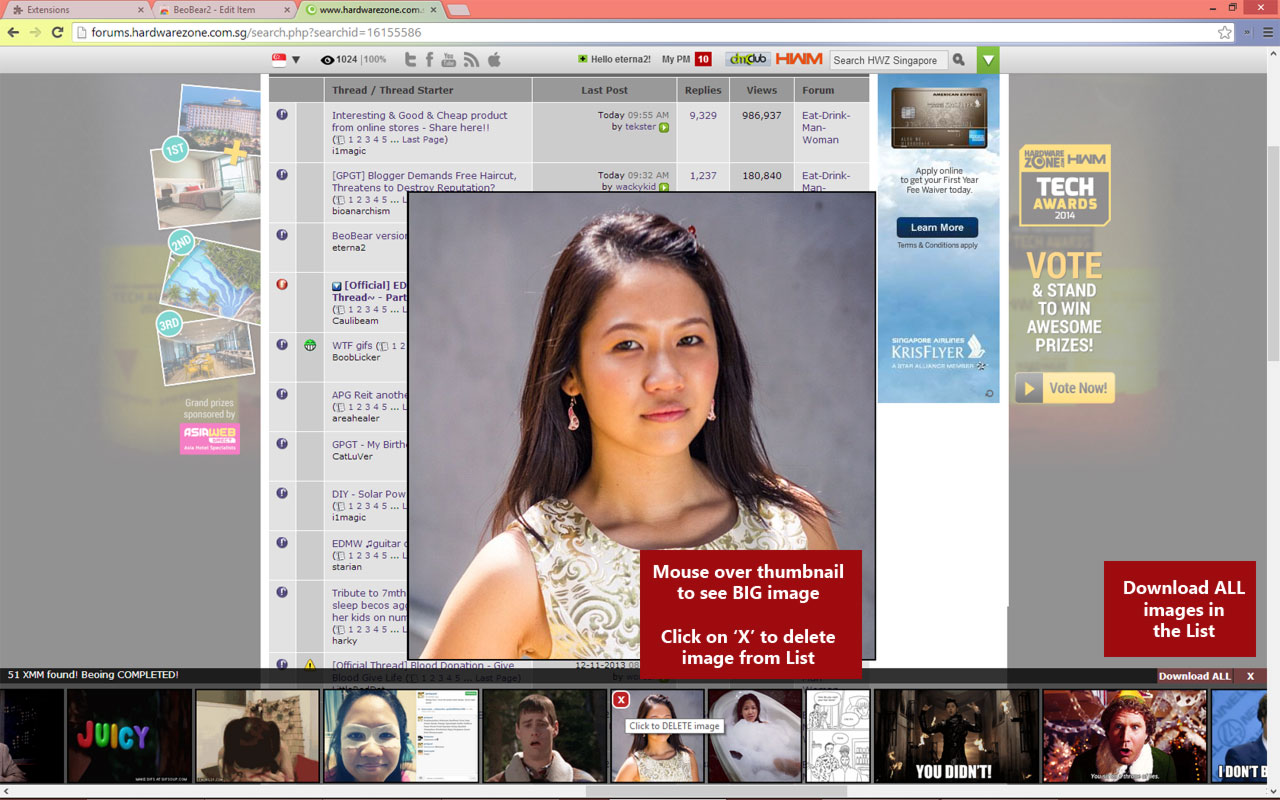Viewport: 1280px width, 800px height.
Task: Click the green smiley icon beside WTF gifs
Action: coord(310,345)
